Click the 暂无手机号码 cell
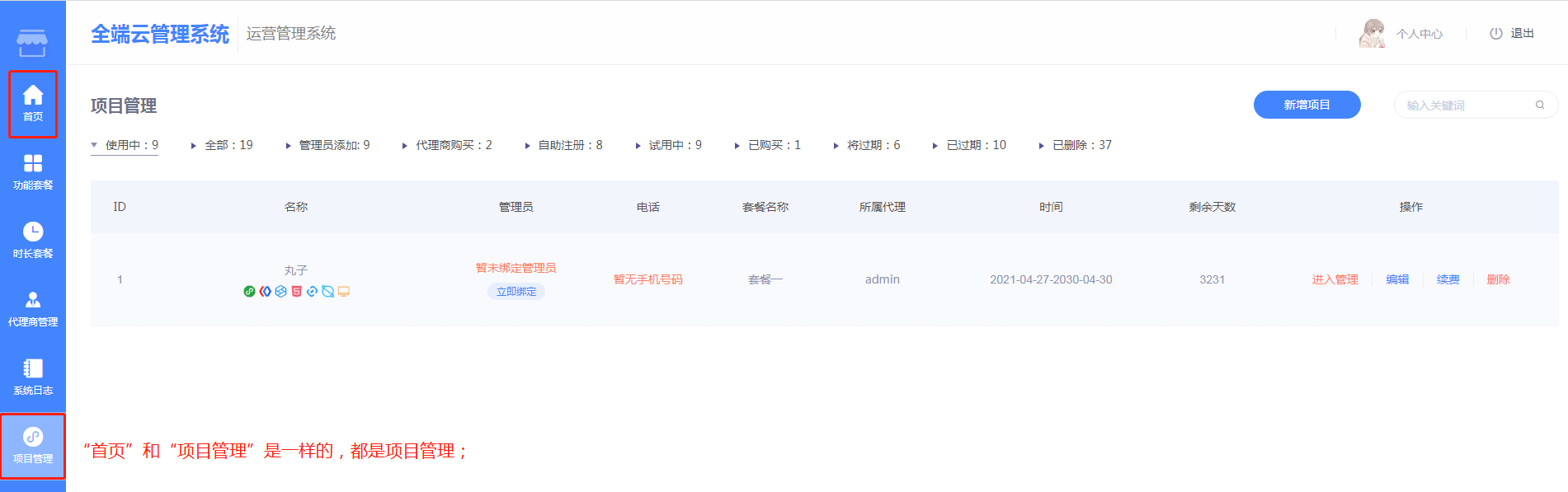1568x492 pixels. [x=647, y=279]
